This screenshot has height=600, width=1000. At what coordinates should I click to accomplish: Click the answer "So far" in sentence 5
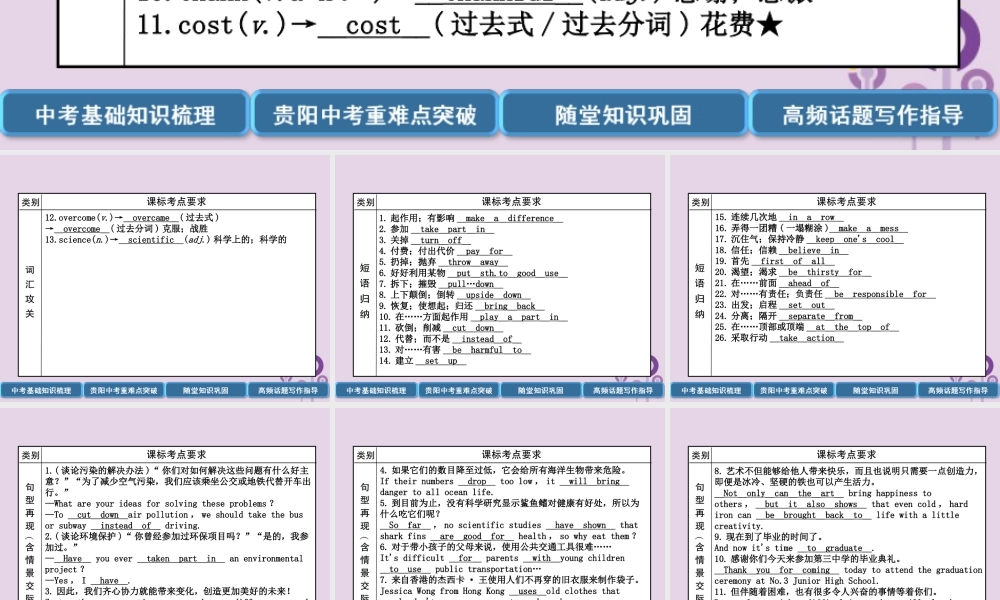coord(405,525)
